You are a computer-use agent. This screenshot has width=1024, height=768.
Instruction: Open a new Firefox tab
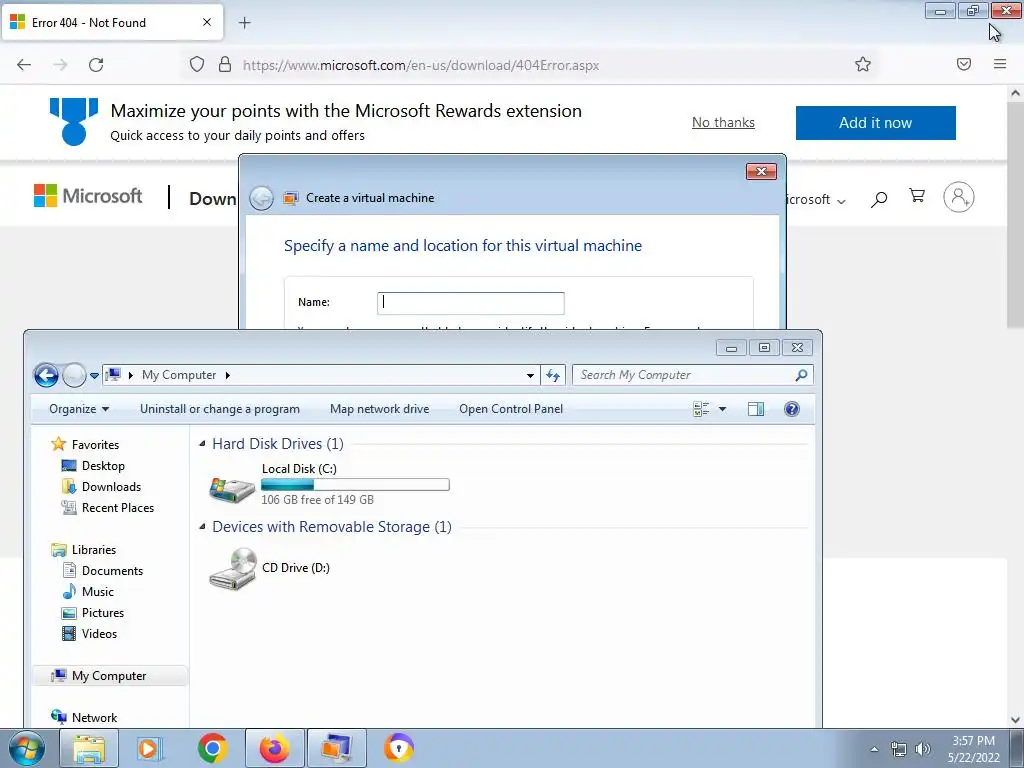(x=244, y=23)
